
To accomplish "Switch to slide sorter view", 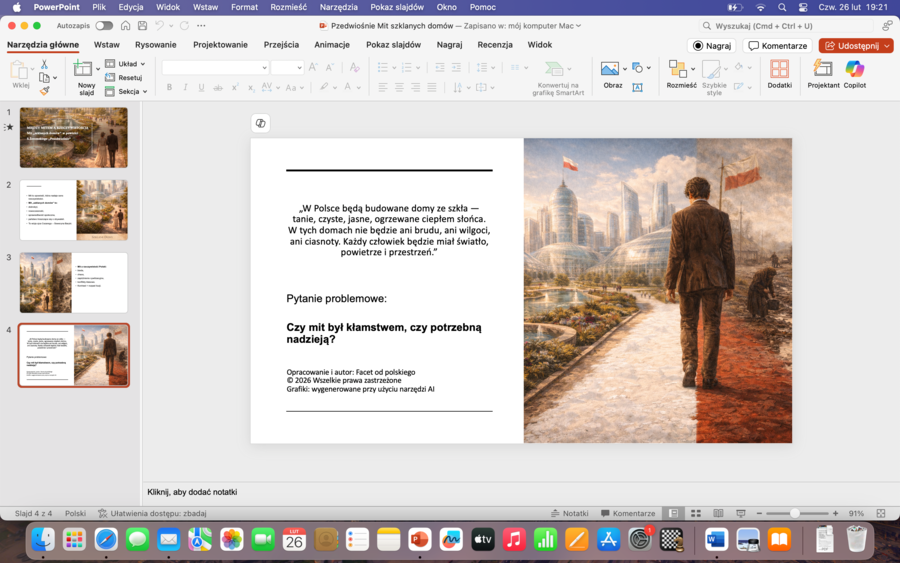I will tap(697, 513).
